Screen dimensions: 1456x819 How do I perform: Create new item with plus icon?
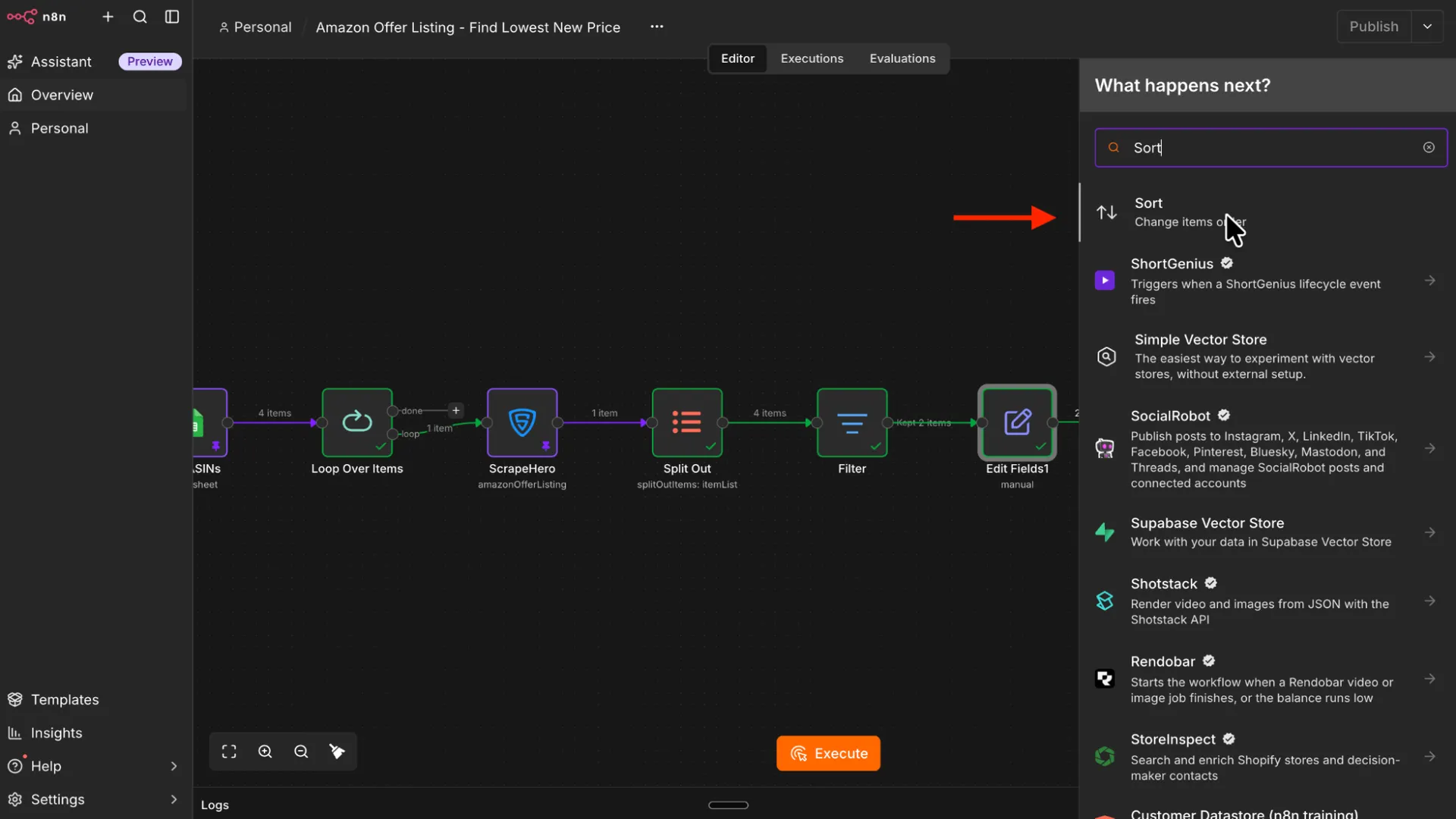pos(108,17)
